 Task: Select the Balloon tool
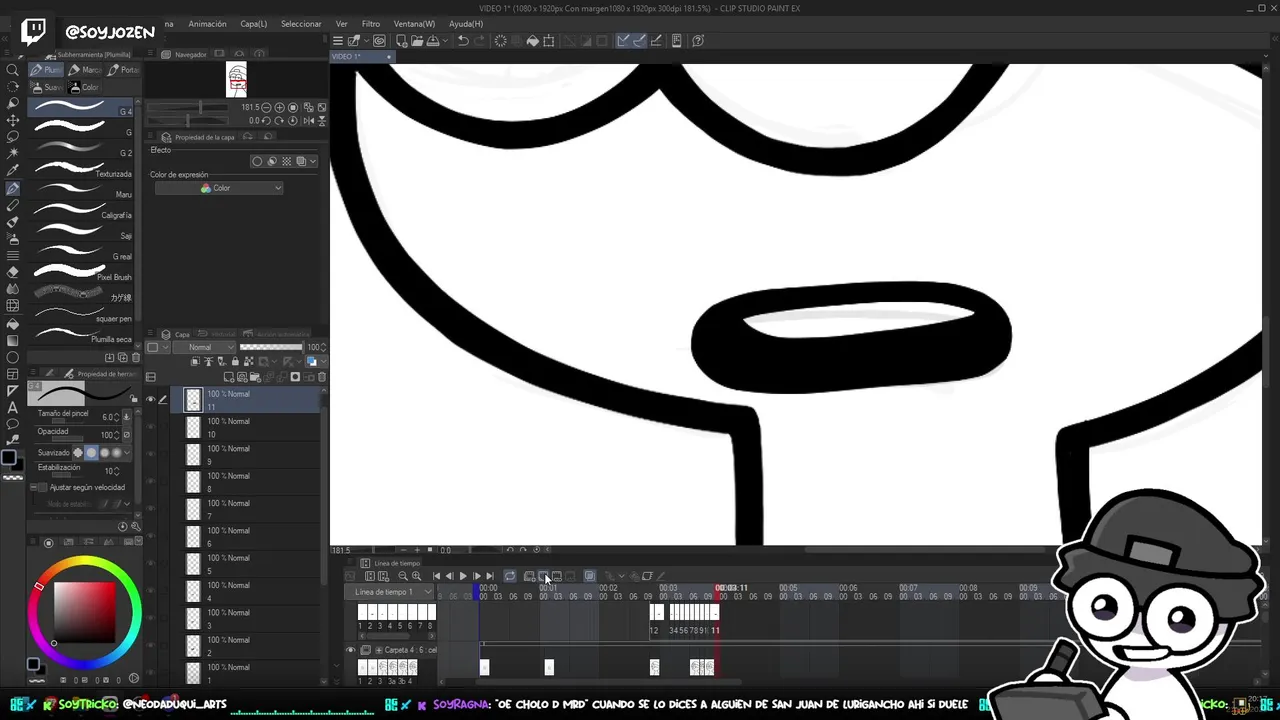click(x=13, y=424)
